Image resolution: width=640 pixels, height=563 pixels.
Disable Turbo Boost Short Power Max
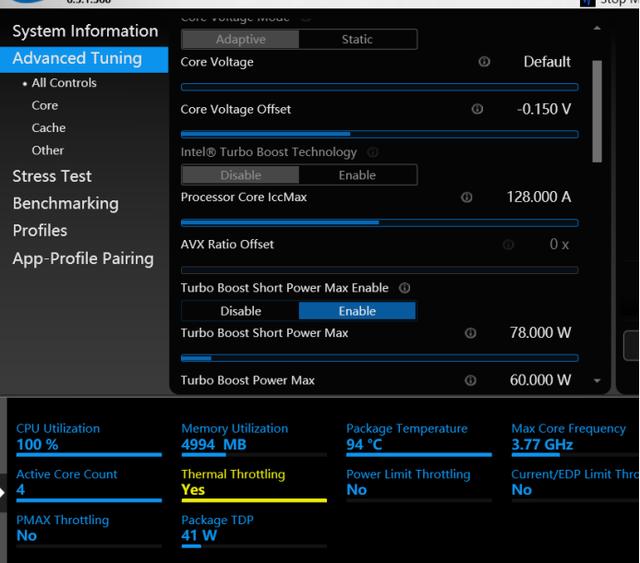(240, 311)
